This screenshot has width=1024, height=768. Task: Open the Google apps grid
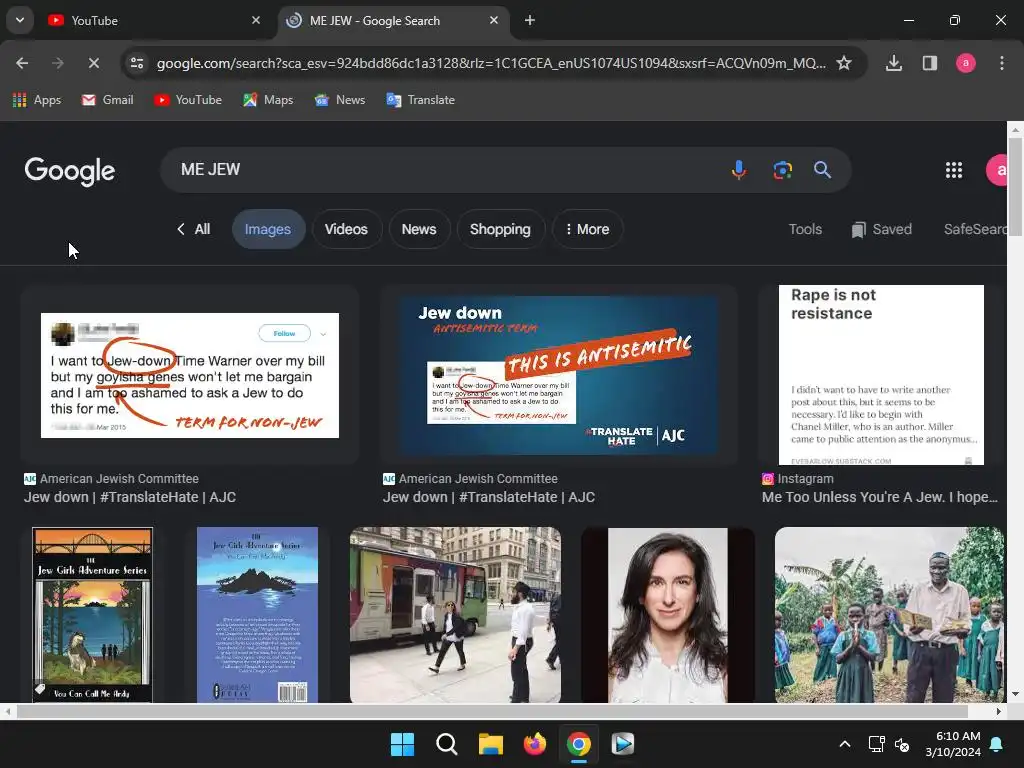tap(953, 170)
